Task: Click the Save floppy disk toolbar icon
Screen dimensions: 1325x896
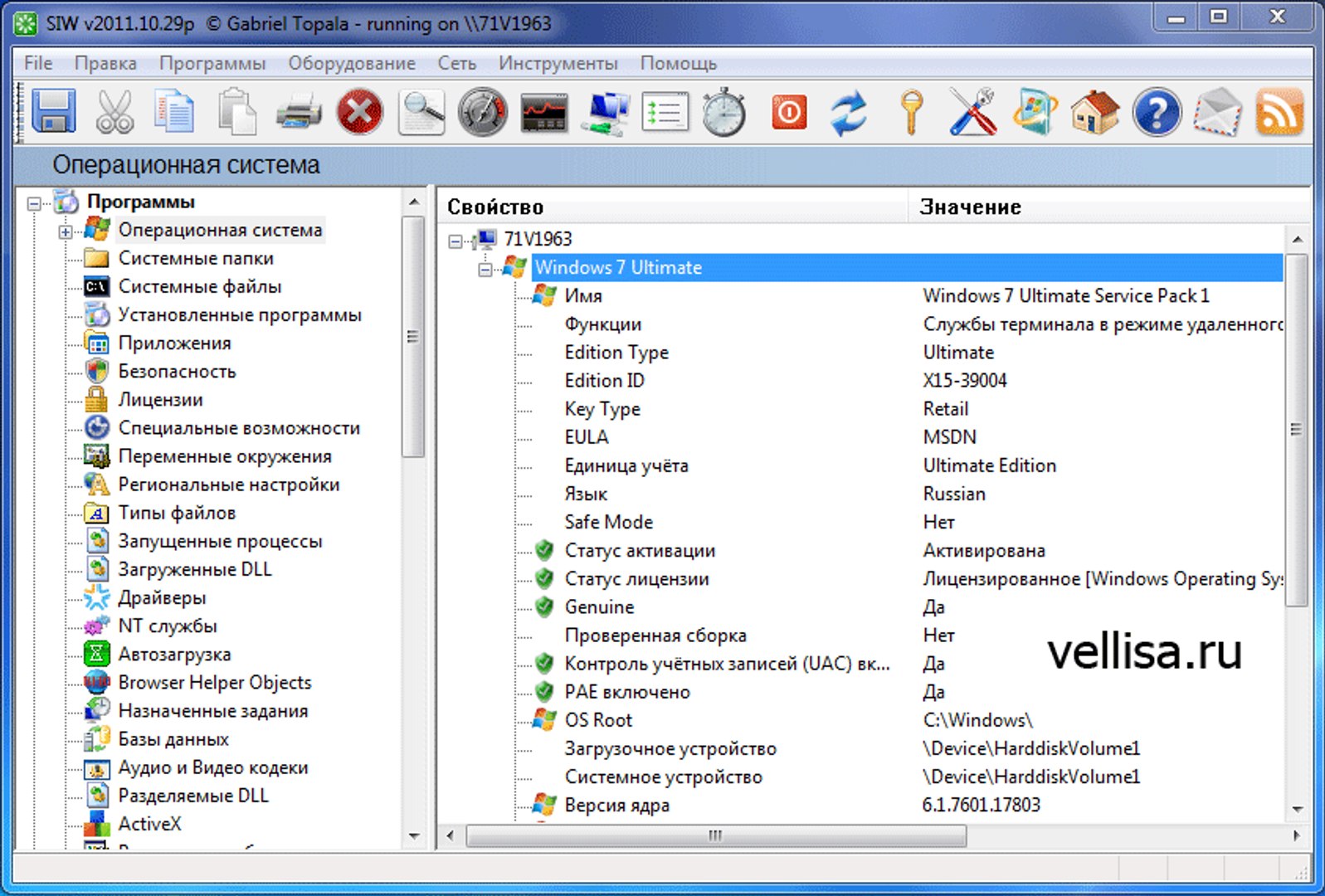Action: click(54, 111)
